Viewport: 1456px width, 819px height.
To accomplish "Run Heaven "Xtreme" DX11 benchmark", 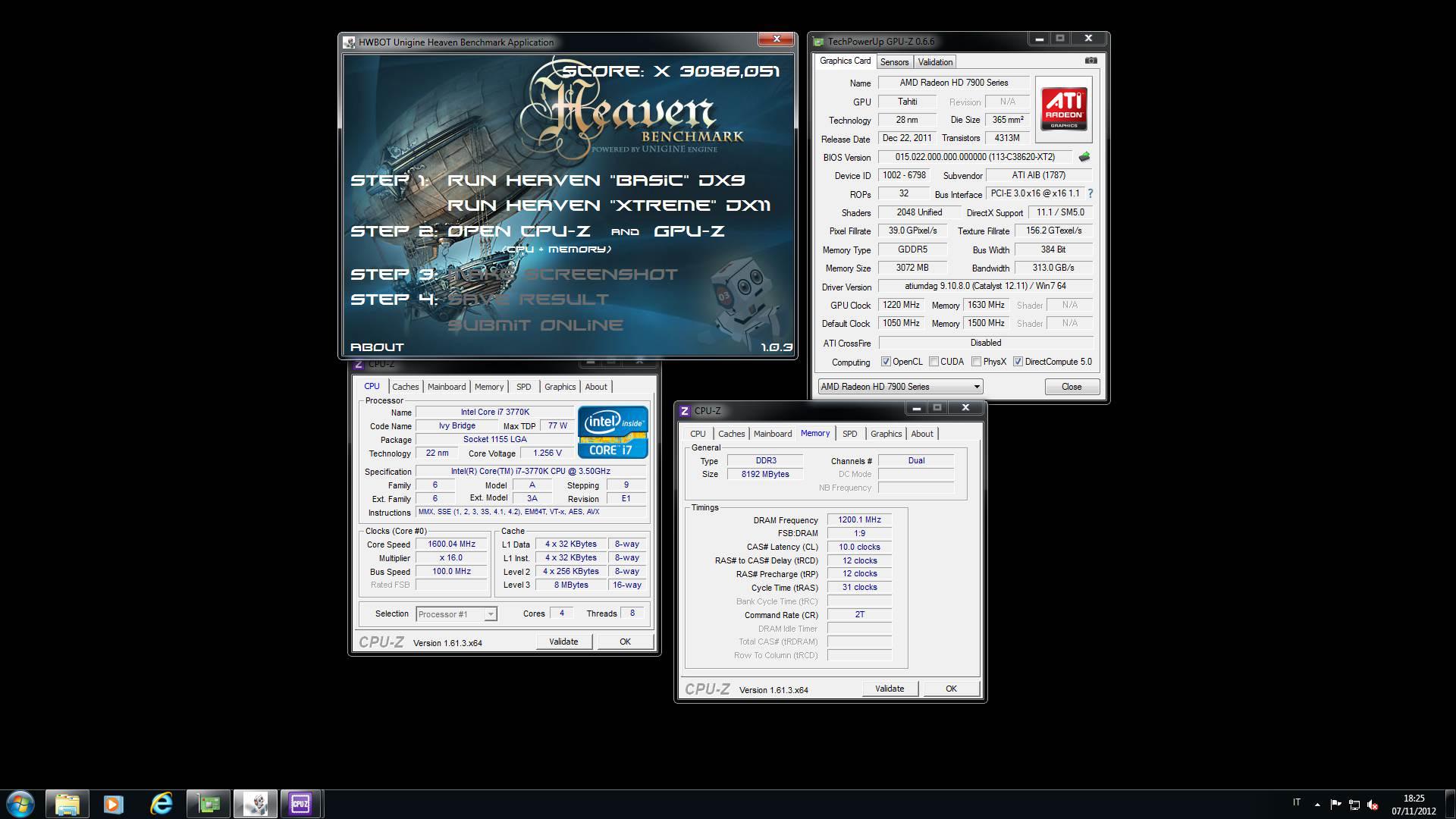I will tap(609, 206).
